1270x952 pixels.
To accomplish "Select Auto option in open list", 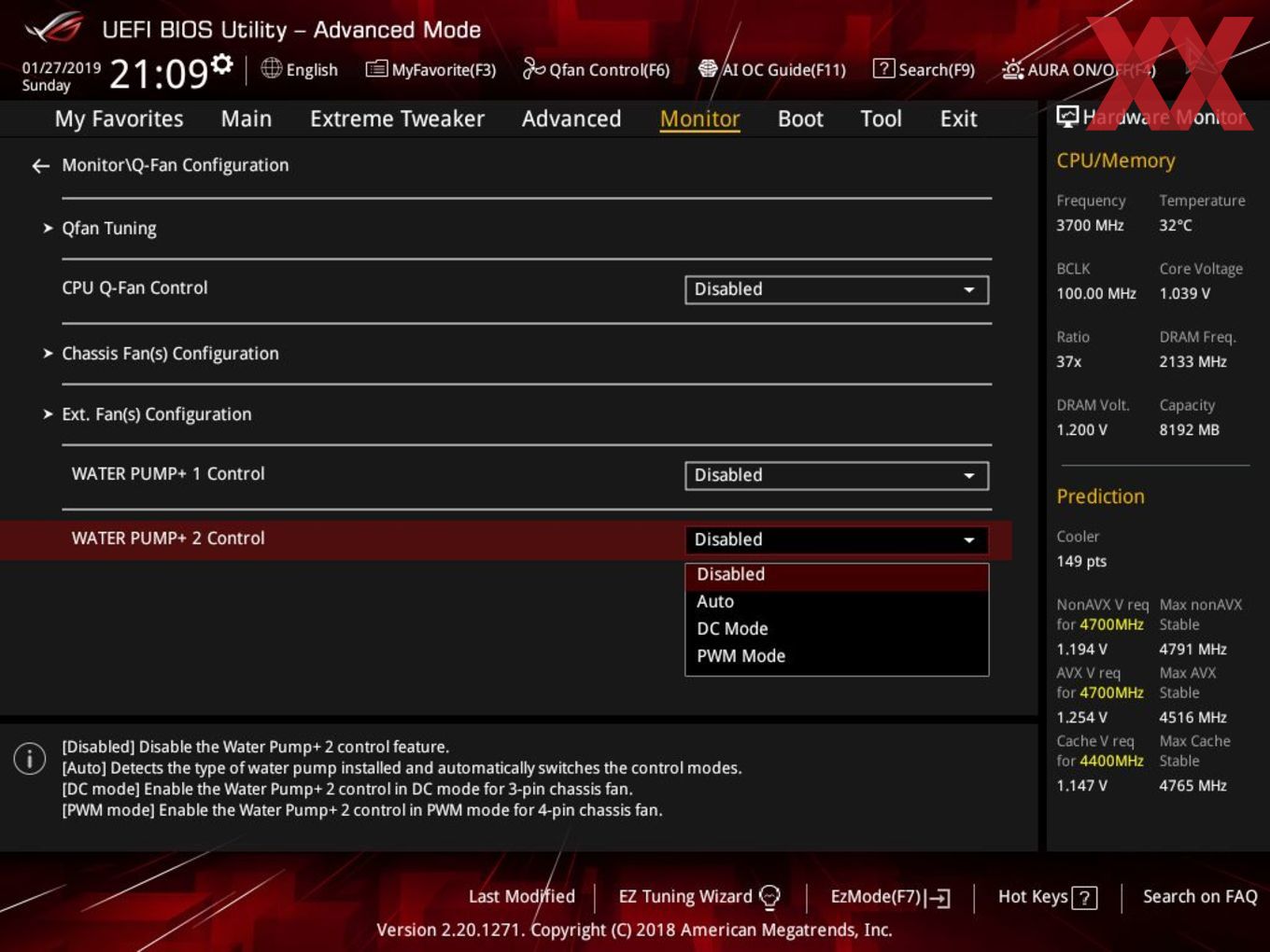I will click(837, 602).
